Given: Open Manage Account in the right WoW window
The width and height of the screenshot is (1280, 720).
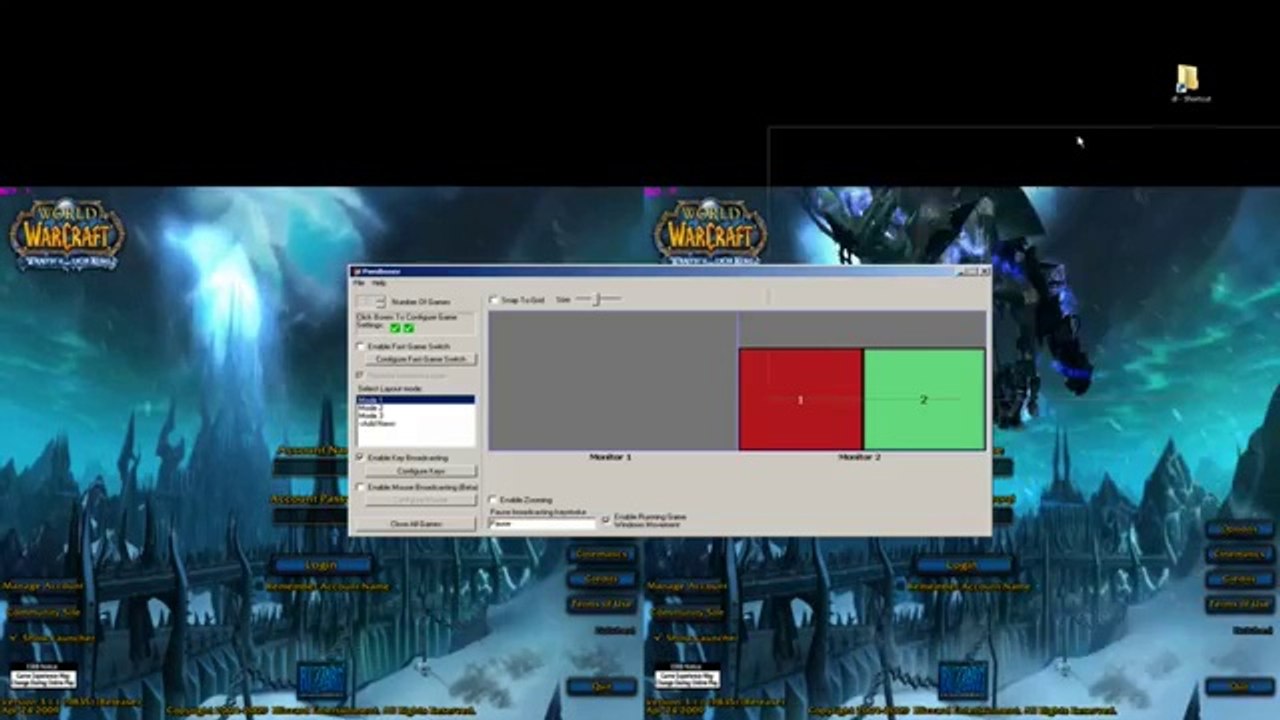Looking at the screenshot, I should 686,586.
